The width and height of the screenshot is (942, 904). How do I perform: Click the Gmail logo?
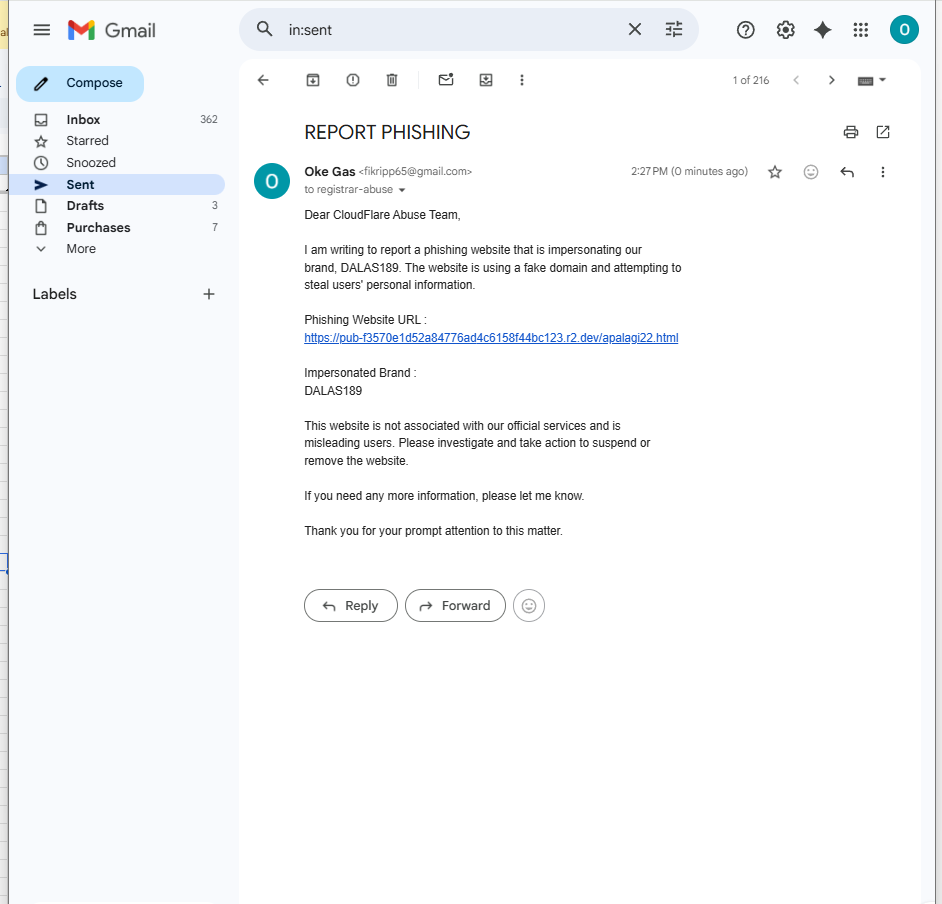tap(112, 30)
